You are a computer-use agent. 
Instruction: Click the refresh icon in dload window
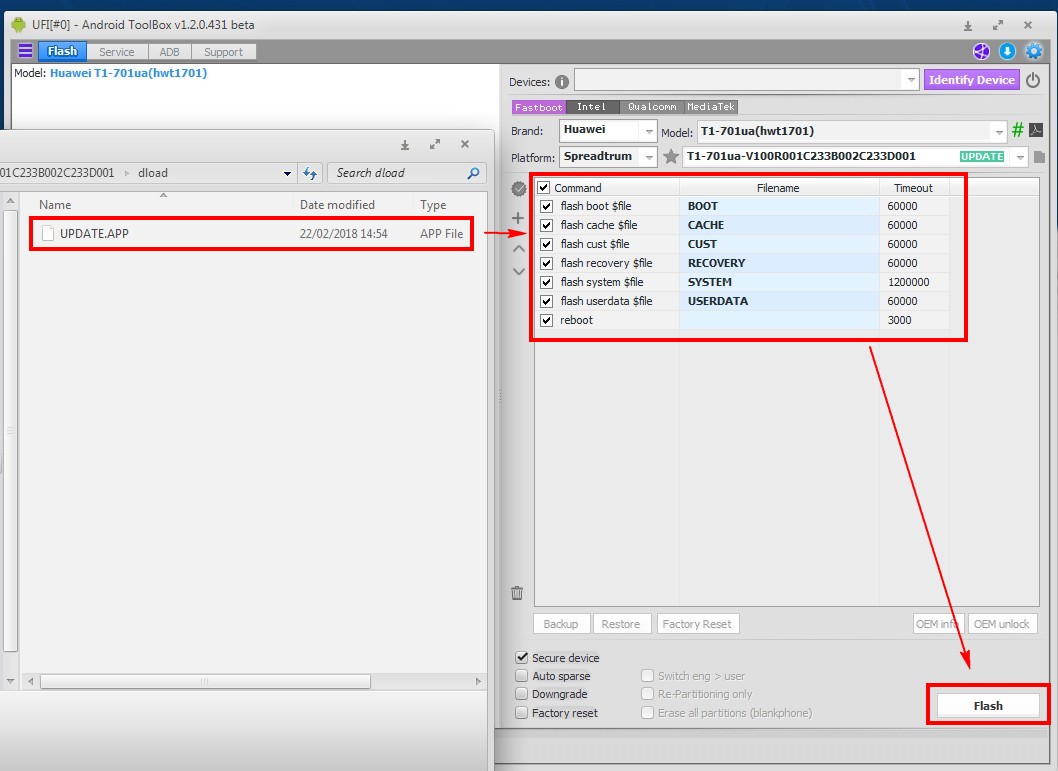click(x=310, y=173)
